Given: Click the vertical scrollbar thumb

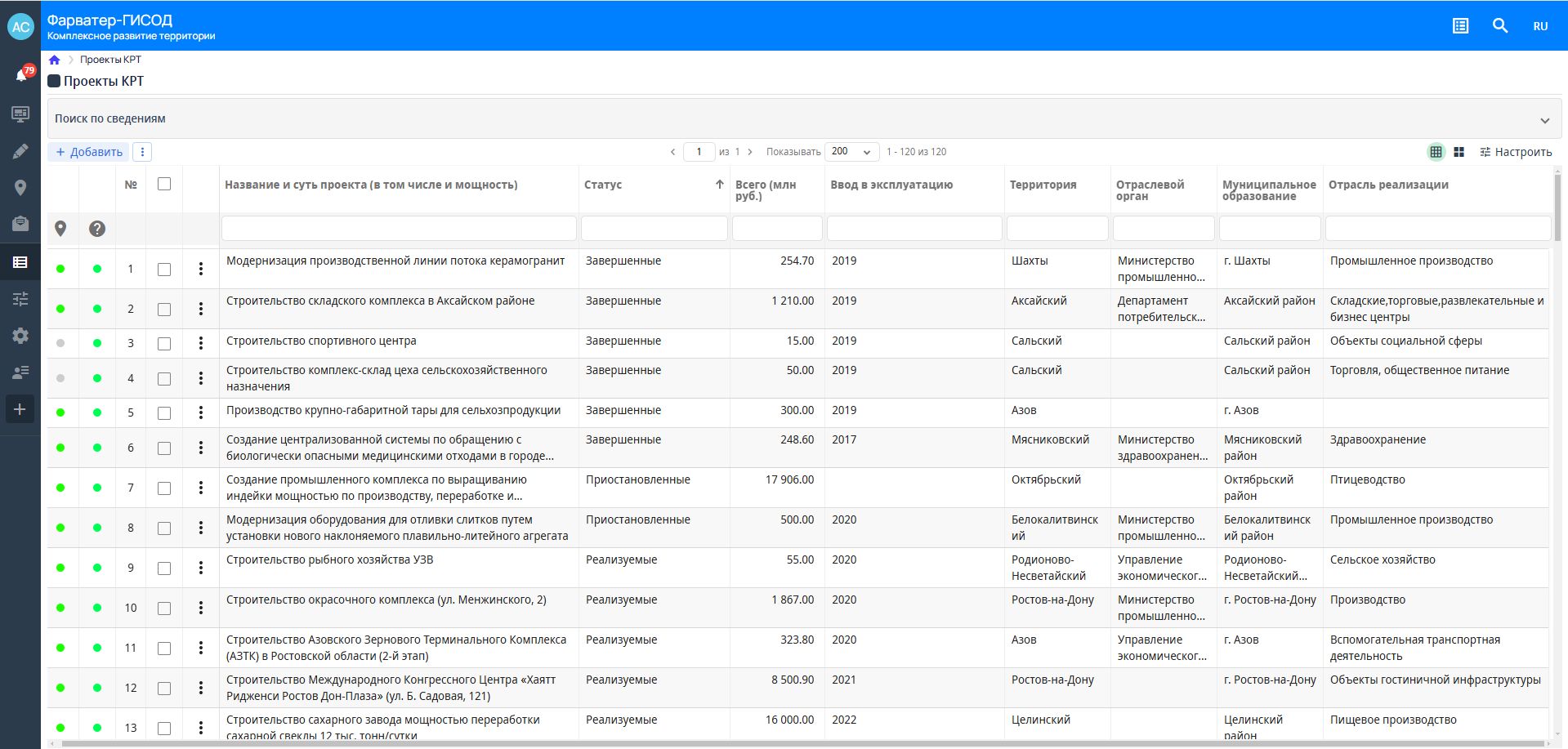Looking at the screenshot, I should point(1557,208).
